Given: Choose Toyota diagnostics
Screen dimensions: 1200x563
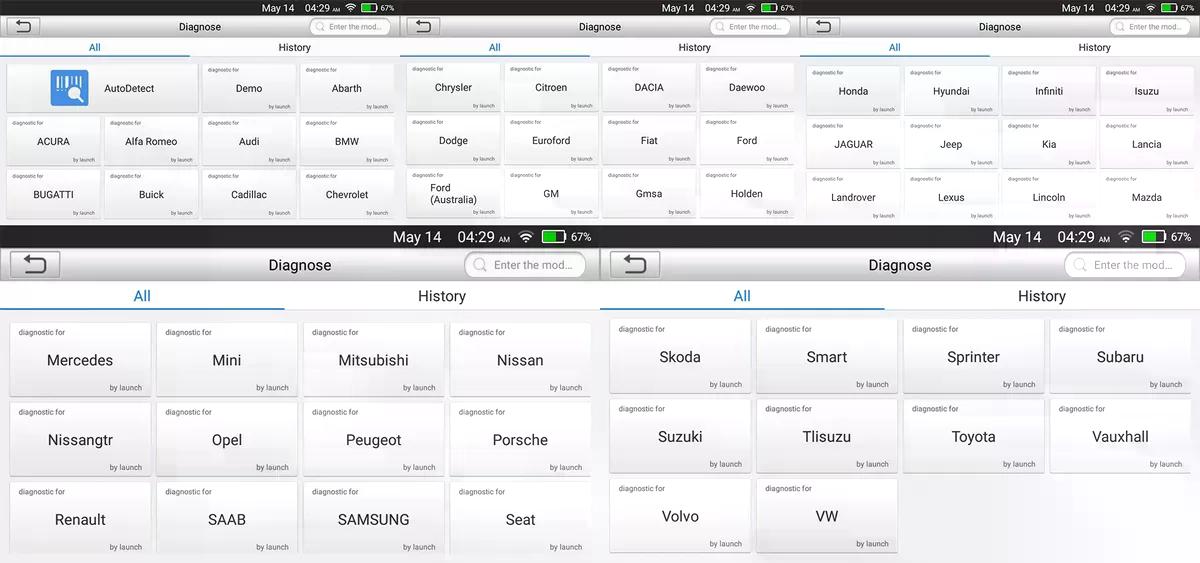Looking at the screenshot, I should (973, 436).
